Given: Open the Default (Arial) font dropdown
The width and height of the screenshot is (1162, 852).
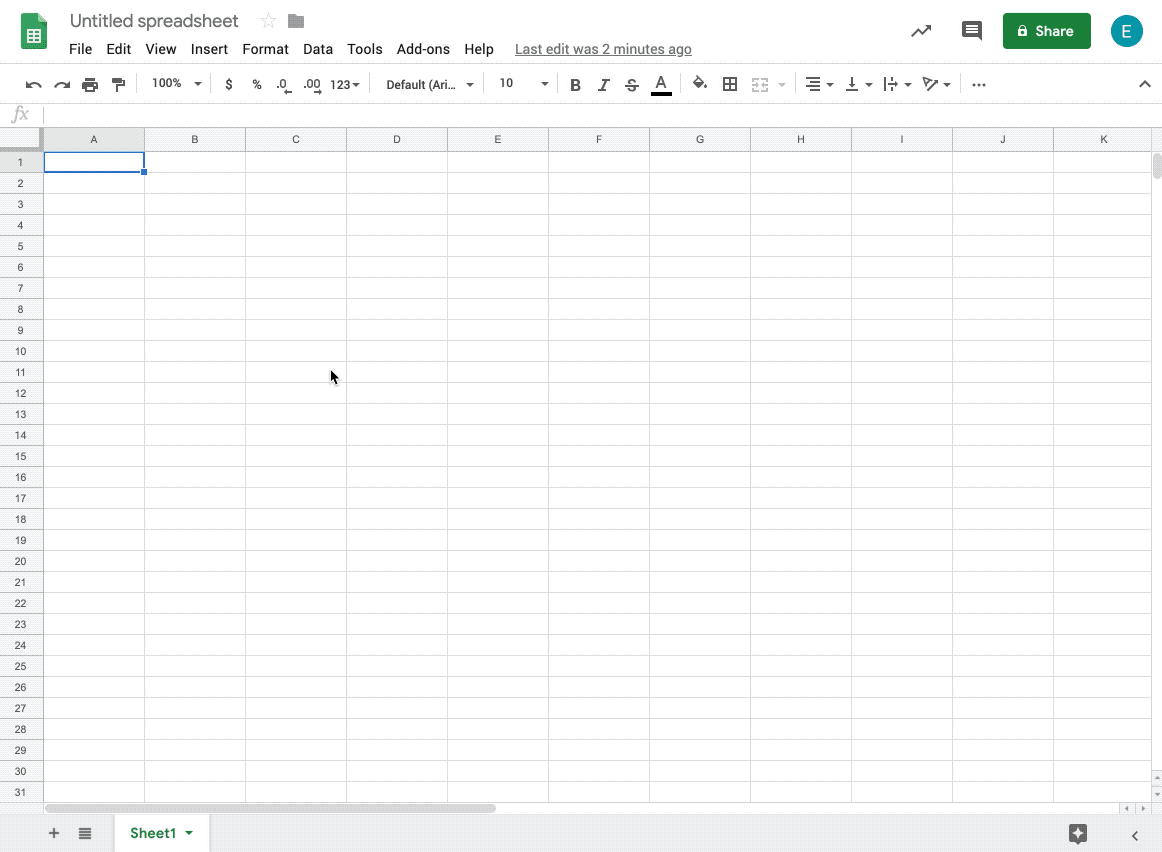Looking at the screenshot, I should [x=430, y=84].
